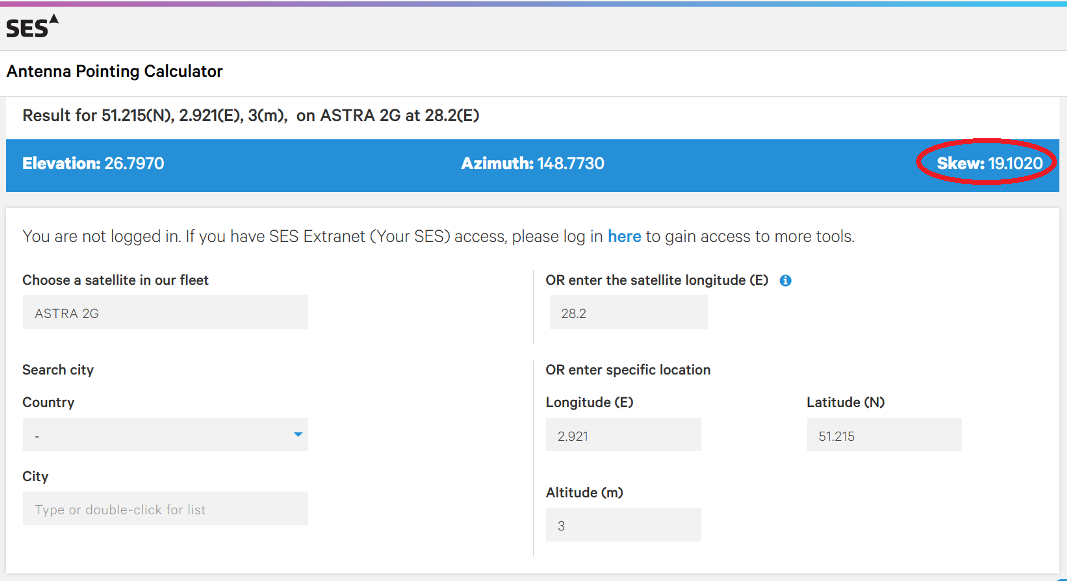The image size is (1067, 581).
Task: Select the Altitude (m) input field
Action: tap(623, 525)
